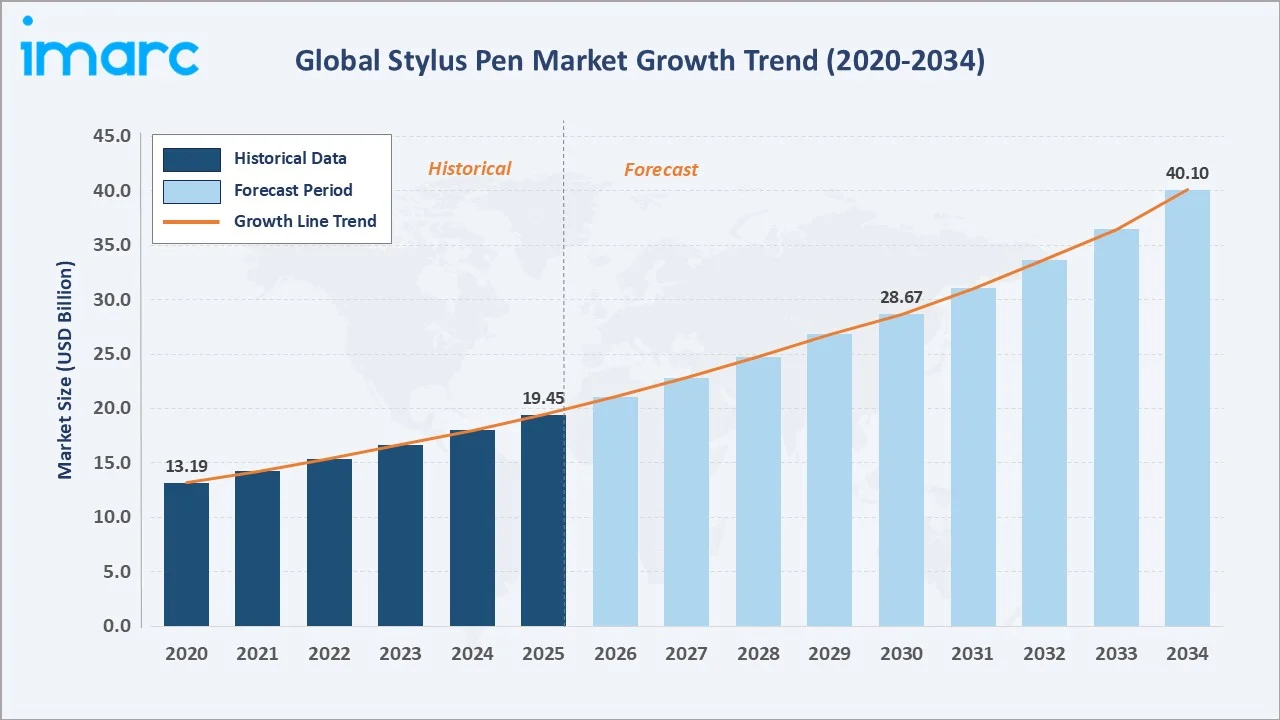Click the 2031 x-axis label
Viewport: 1280px width, 720px height.
[x=973, y=654]
